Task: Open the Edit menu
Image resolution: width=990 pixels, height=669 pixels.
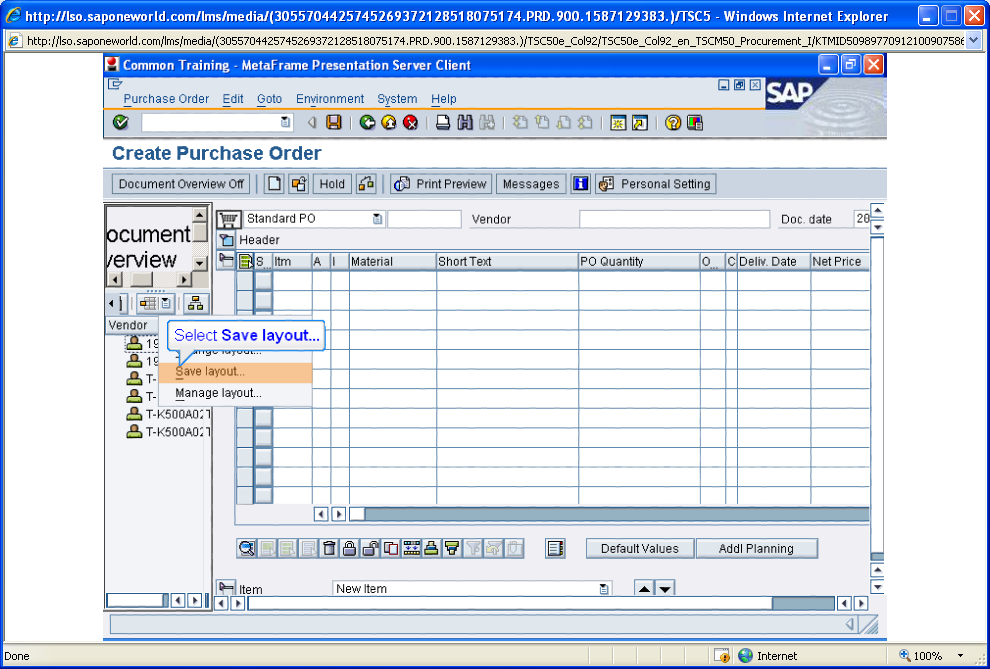Action: tap(233, 99)
